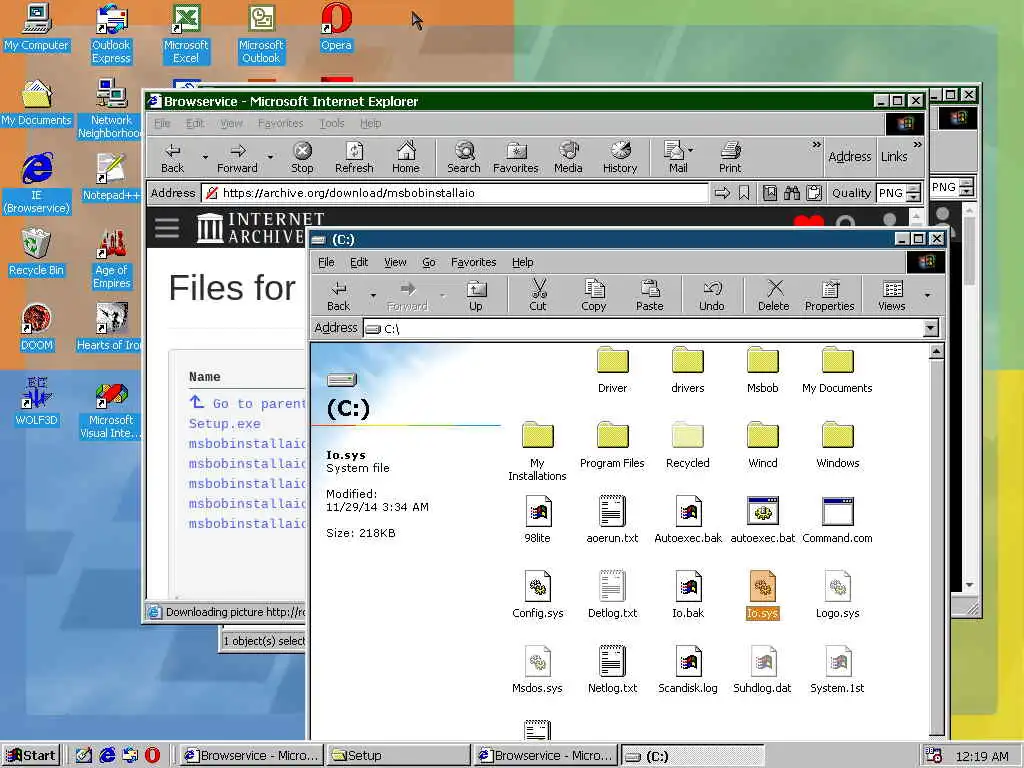
Task: Open the Edit menu in C: window
Action: (x=359, y=262)
